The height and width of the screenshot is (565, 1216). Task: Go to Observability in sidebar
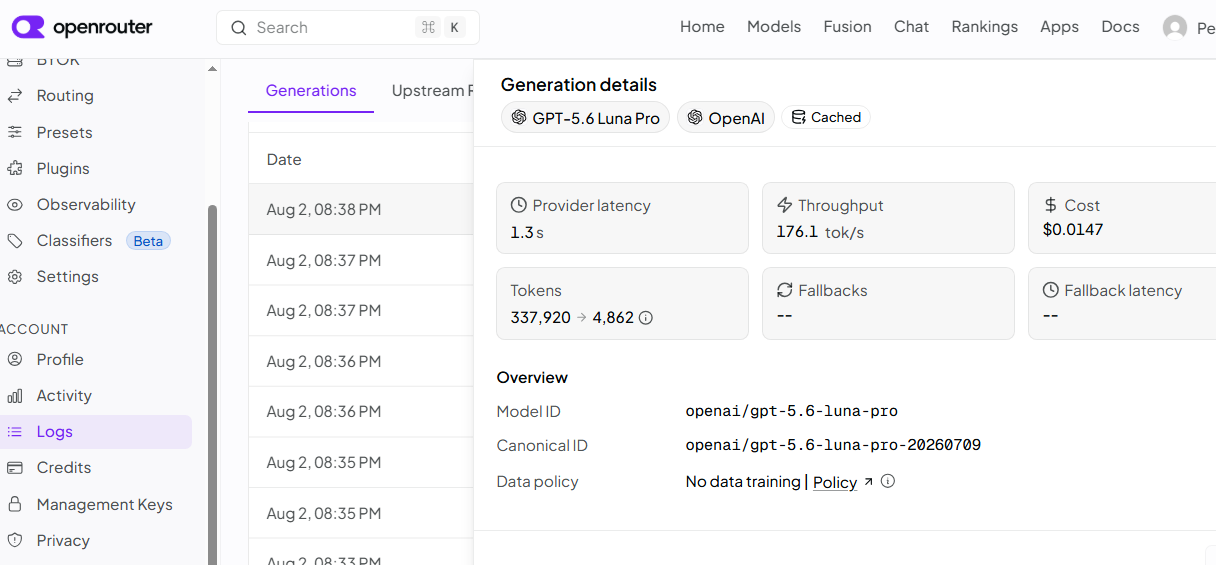pyautogui.click(x=86, y=204)
